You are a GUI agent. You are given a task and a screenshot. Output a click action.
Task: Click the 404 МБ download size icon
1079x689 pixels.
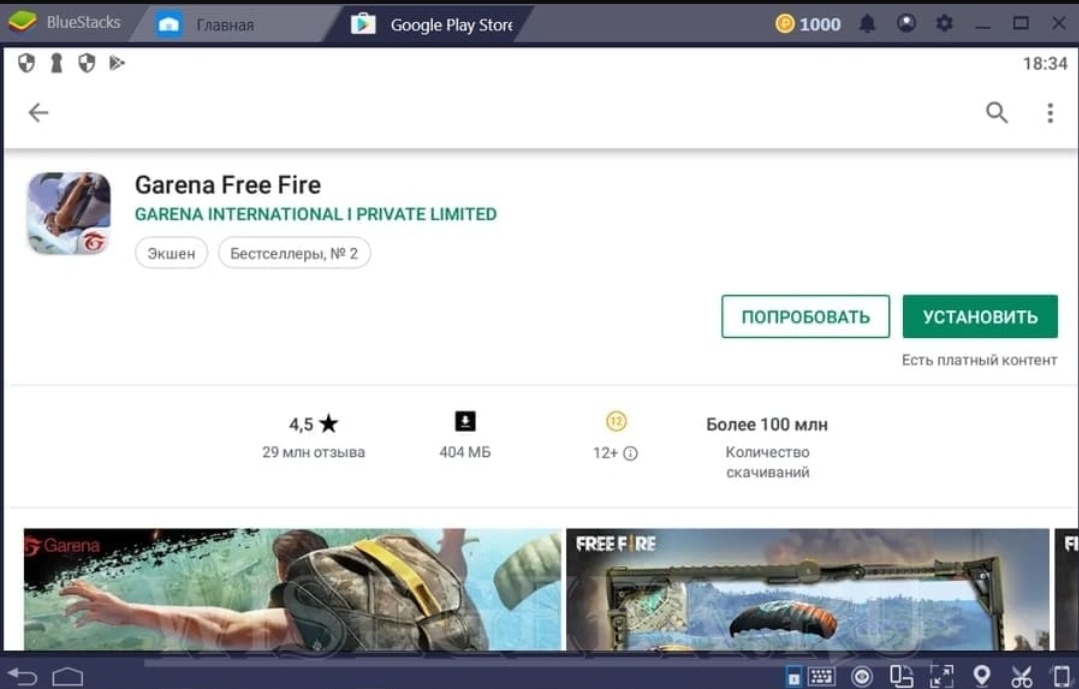tap(465, 421)
